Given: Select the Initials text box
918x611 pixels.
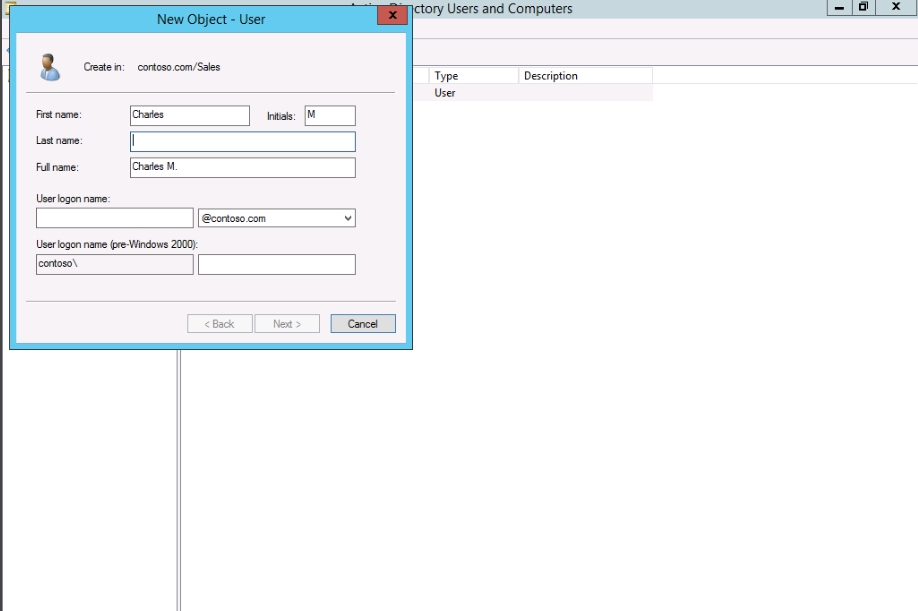Looking at the screenshot, I should [329, 115].
